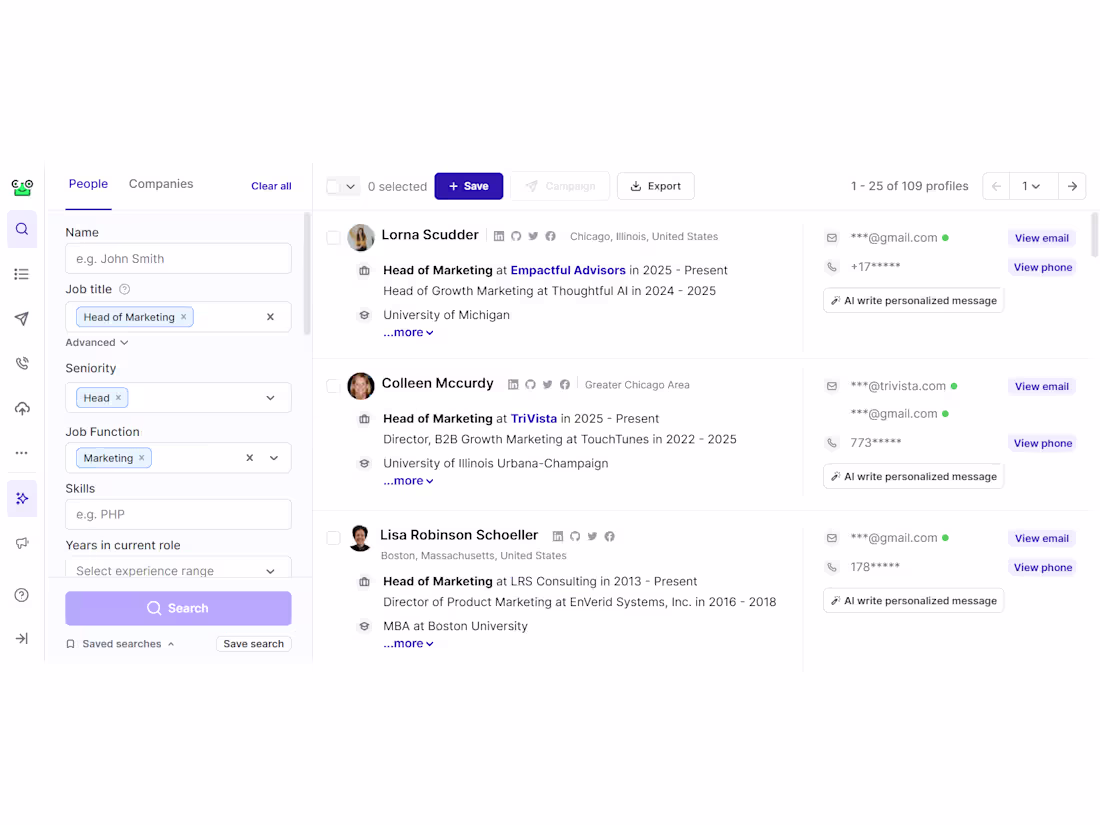Click the Export button
This screenshot has width=1100, height=825.
[x=656, y=186]
